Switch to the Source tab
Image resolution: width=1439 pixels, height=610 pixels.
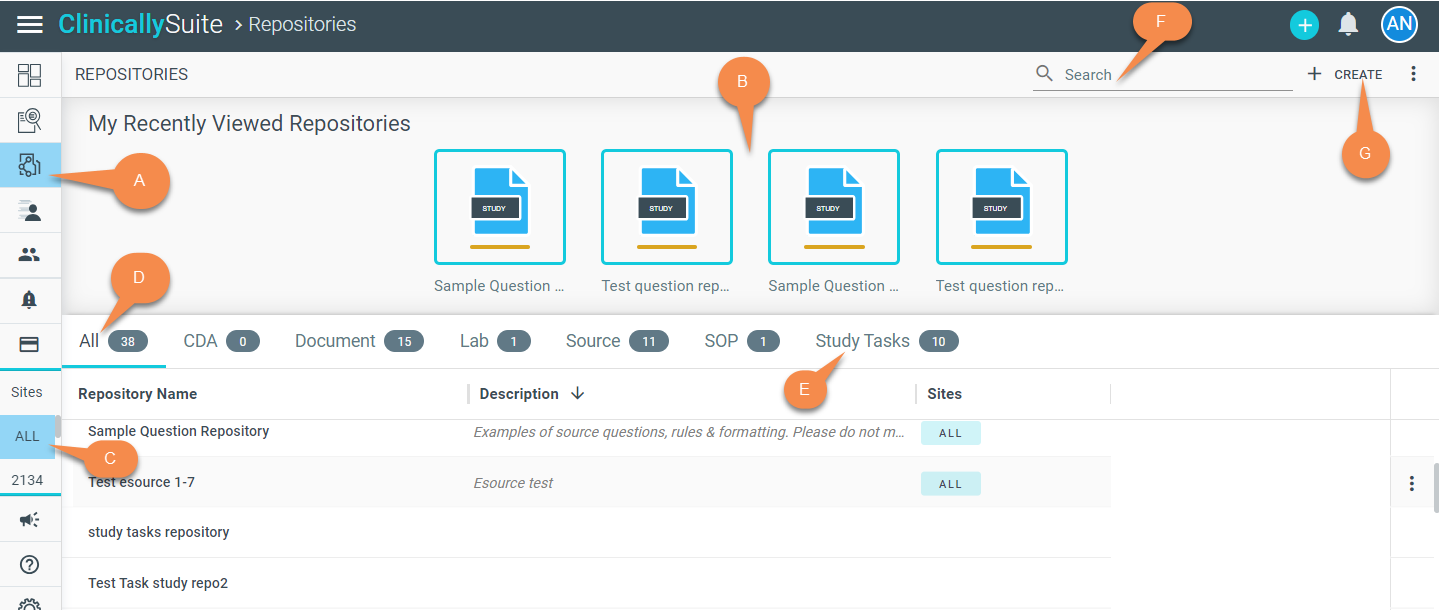[617, 341]
